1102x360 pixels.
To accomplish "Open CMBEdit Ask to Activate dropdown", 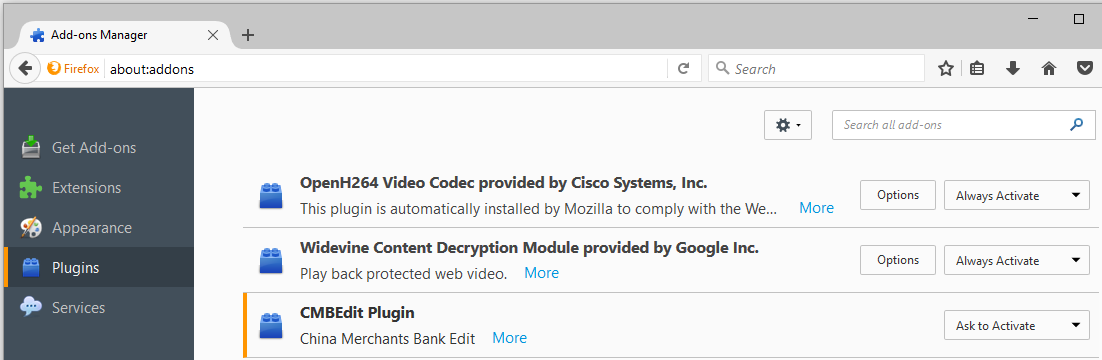I will [1016, 326].
